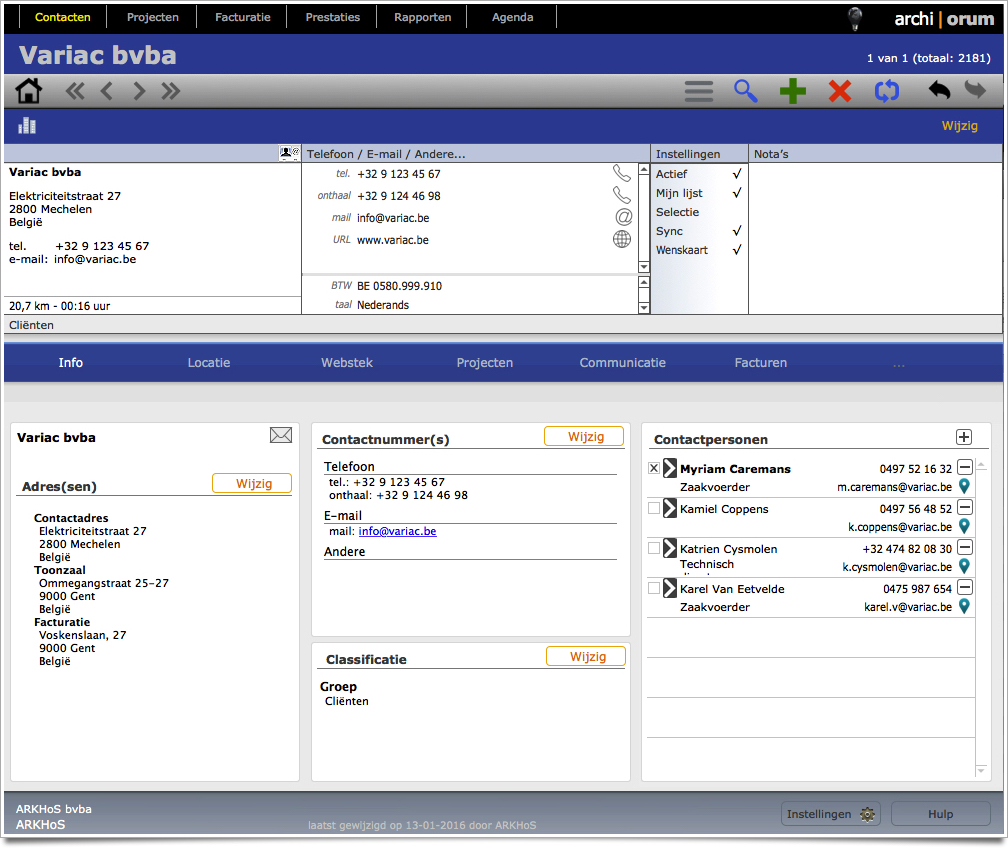Open the info@variac.be mail link
The width and height of the screenshot is (1008, 848).
[397, 531]
